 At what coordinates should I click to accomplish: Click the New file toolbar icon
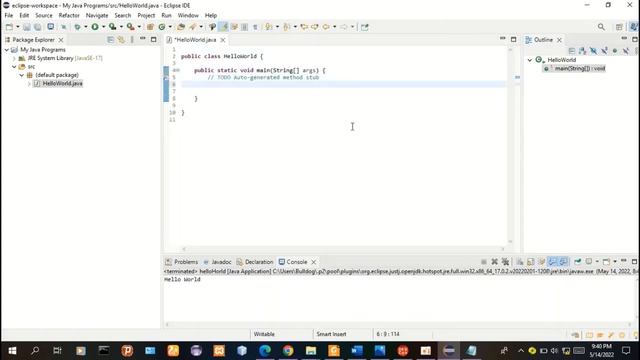pos(9,27)
